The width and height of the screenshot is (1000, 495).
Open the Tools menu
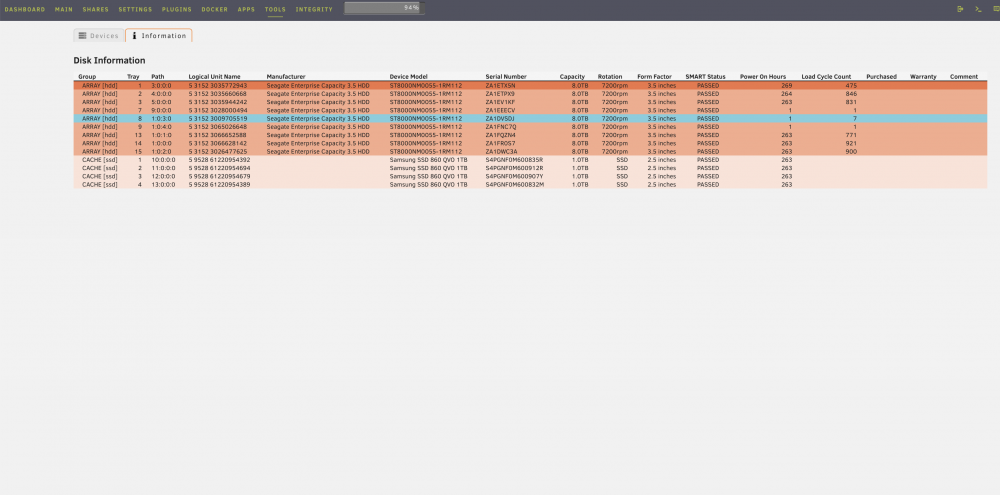coord(276,10)
